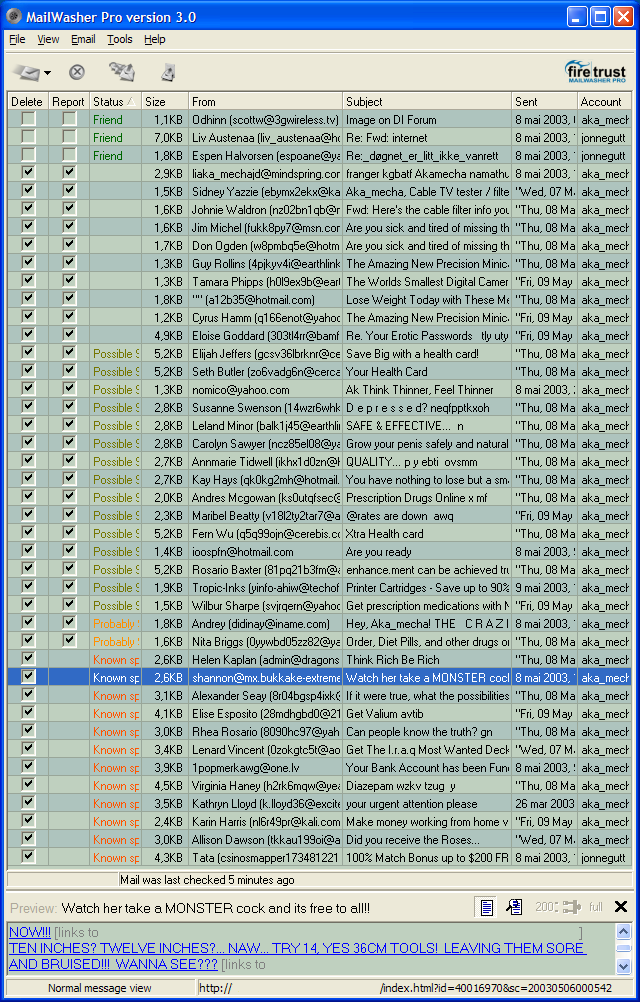The height and width of the screenshot is (1002, 640).
Task: Select 'your urgent attention please' subject
Action: tap(412, 804)
